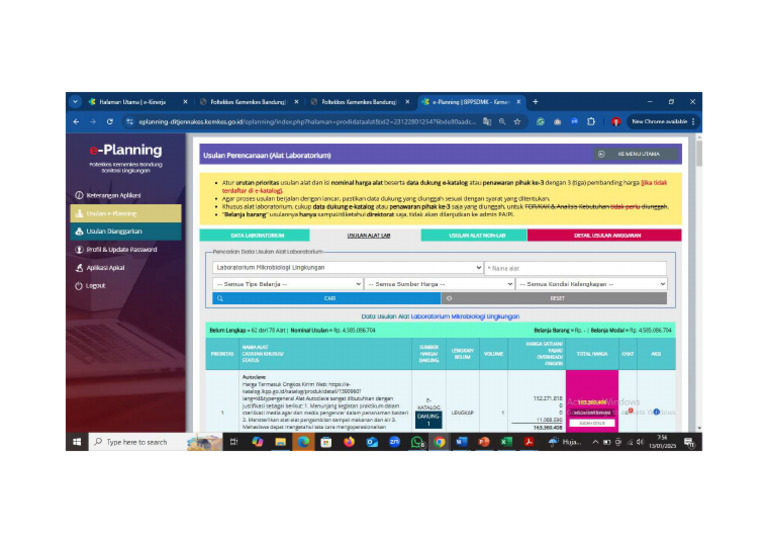Click the Aplikasi Apkal microscope icon
Image resolution: width=768 pixels, height=544 pixels.
coord(79,268)
